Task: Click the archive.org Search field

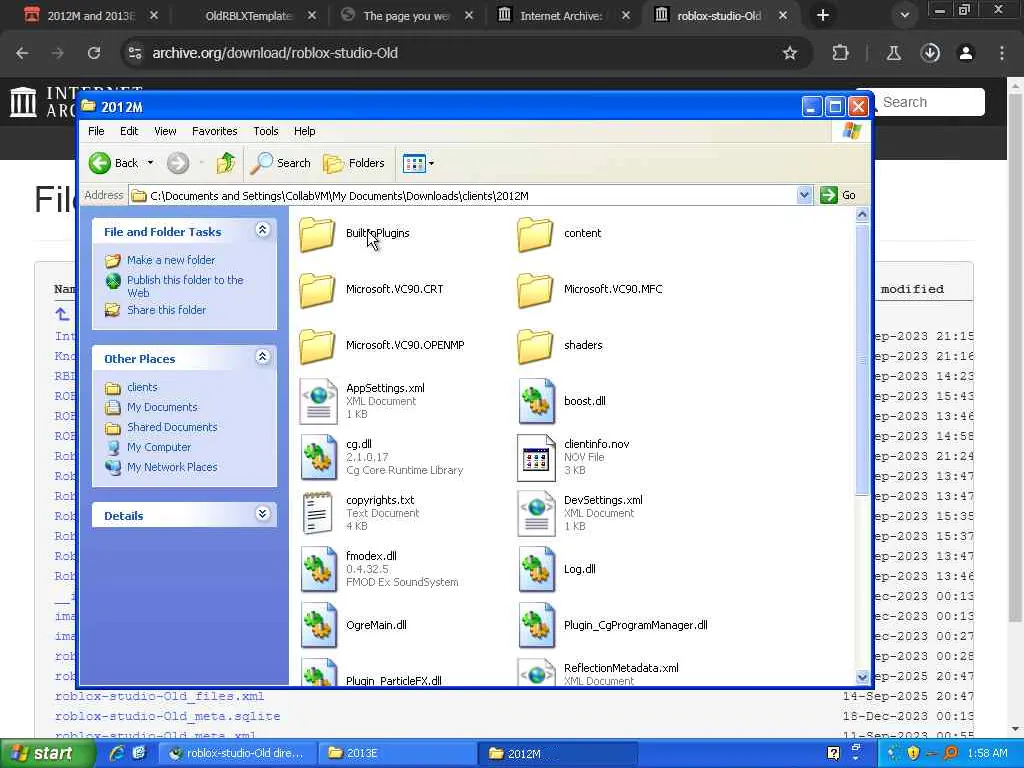Action: [x=929, y=102]
